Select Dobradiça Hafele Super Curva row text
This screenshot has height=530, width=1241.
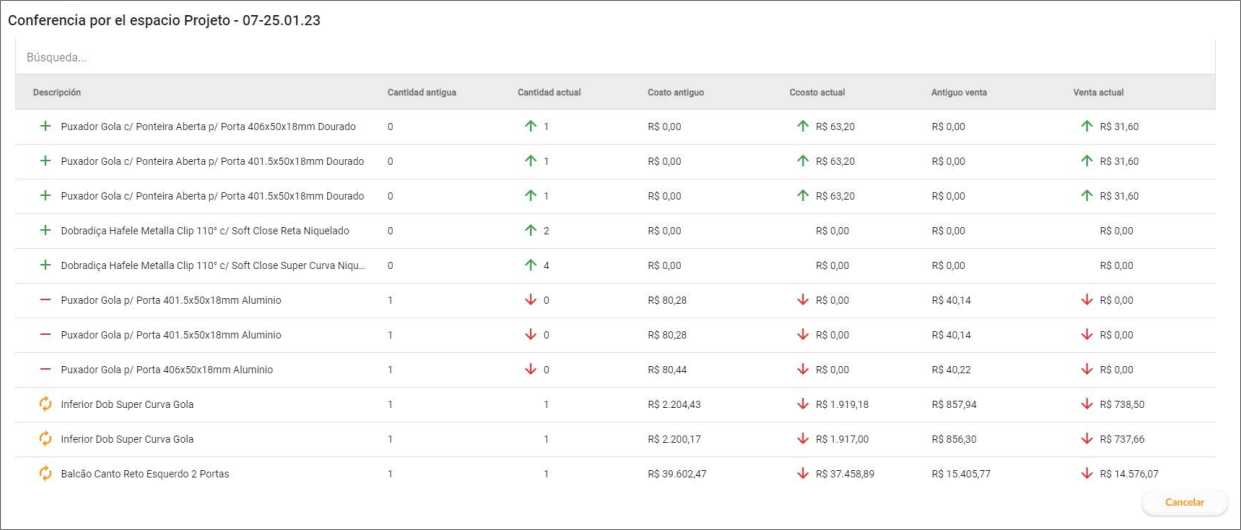(x=213, y=266)
